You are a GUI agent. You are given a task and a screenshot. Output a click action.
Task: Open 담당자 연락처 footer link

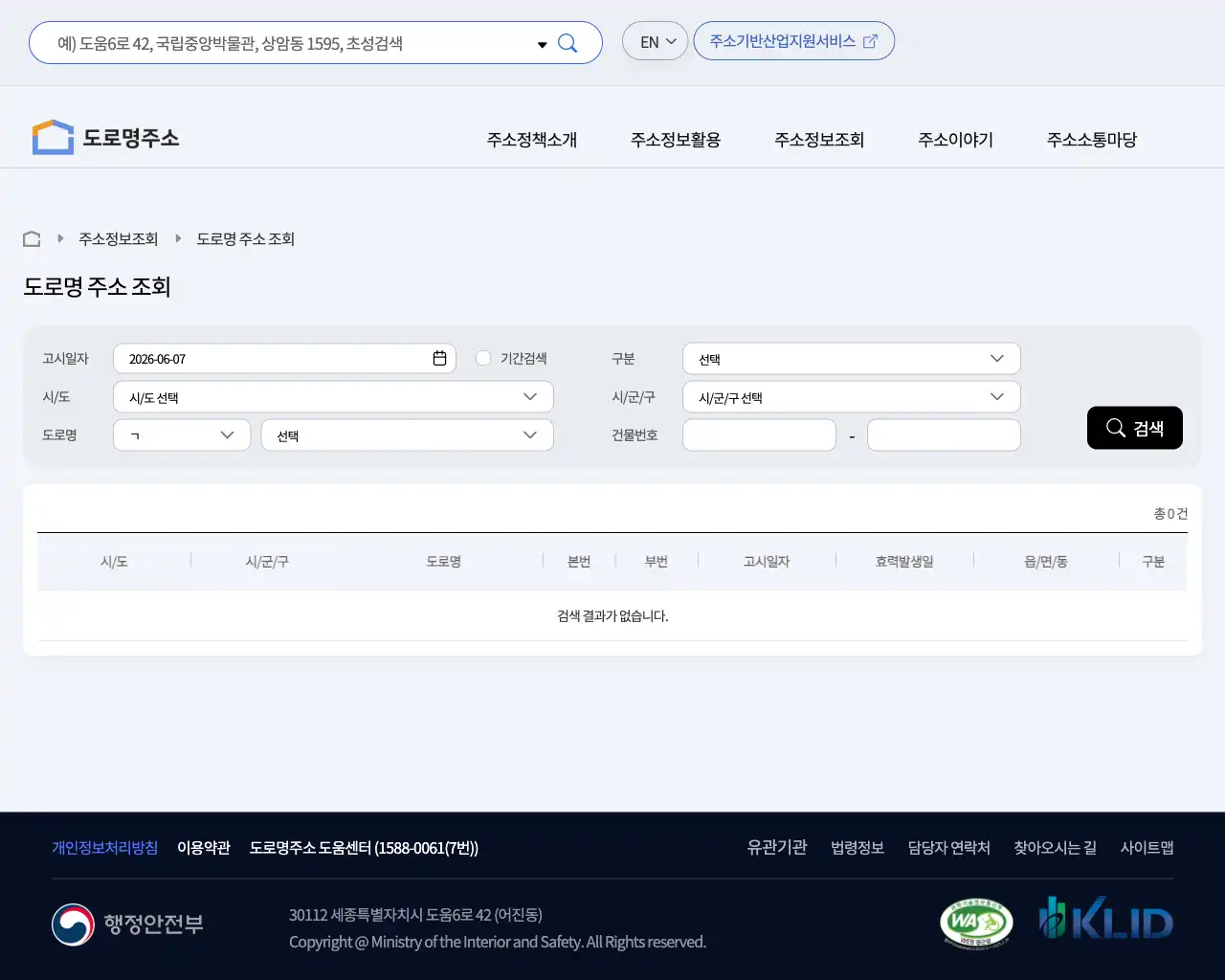point(949,847)
